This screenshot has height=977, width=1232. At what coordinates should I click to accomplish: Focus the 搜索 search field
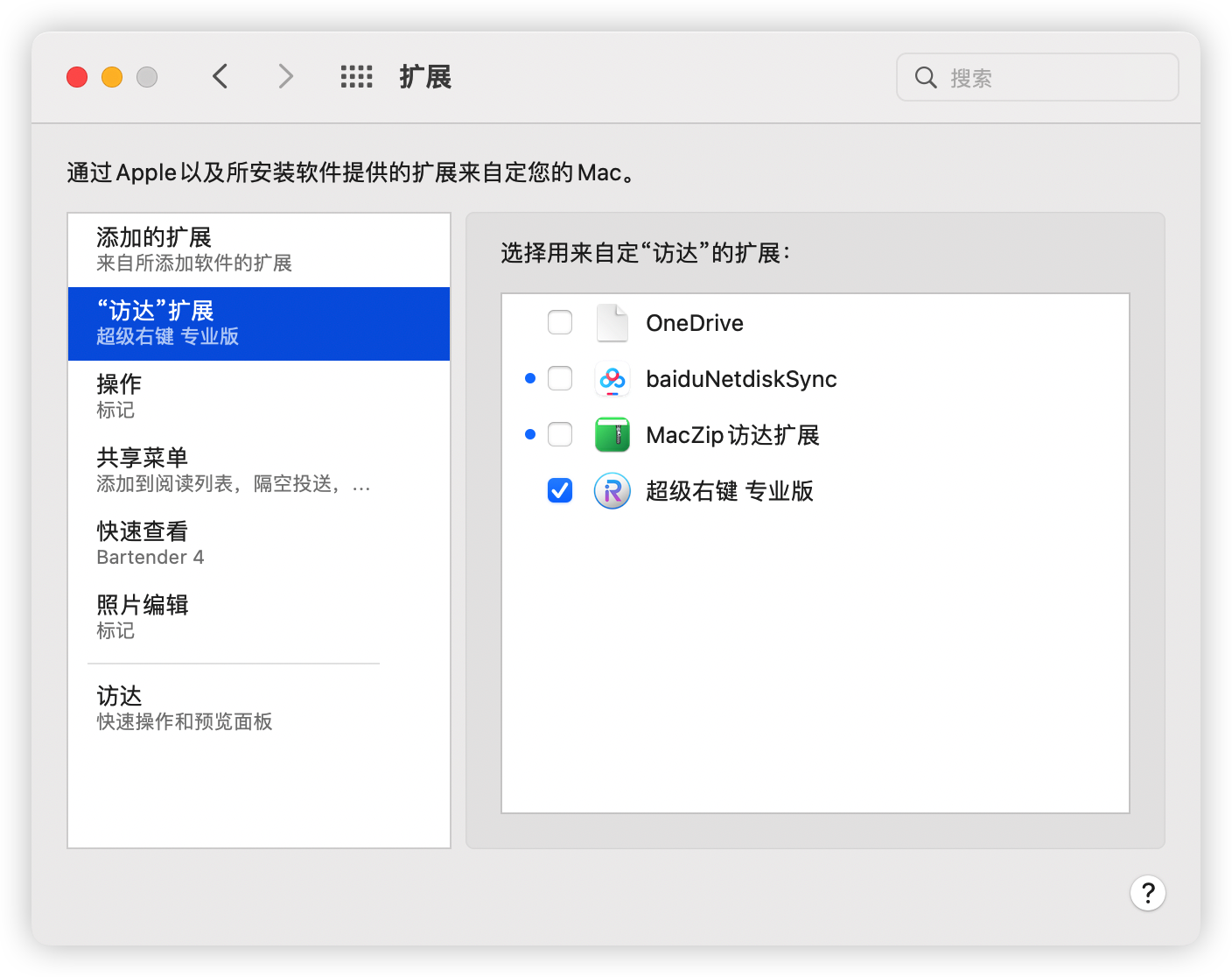pos(1038,78)
